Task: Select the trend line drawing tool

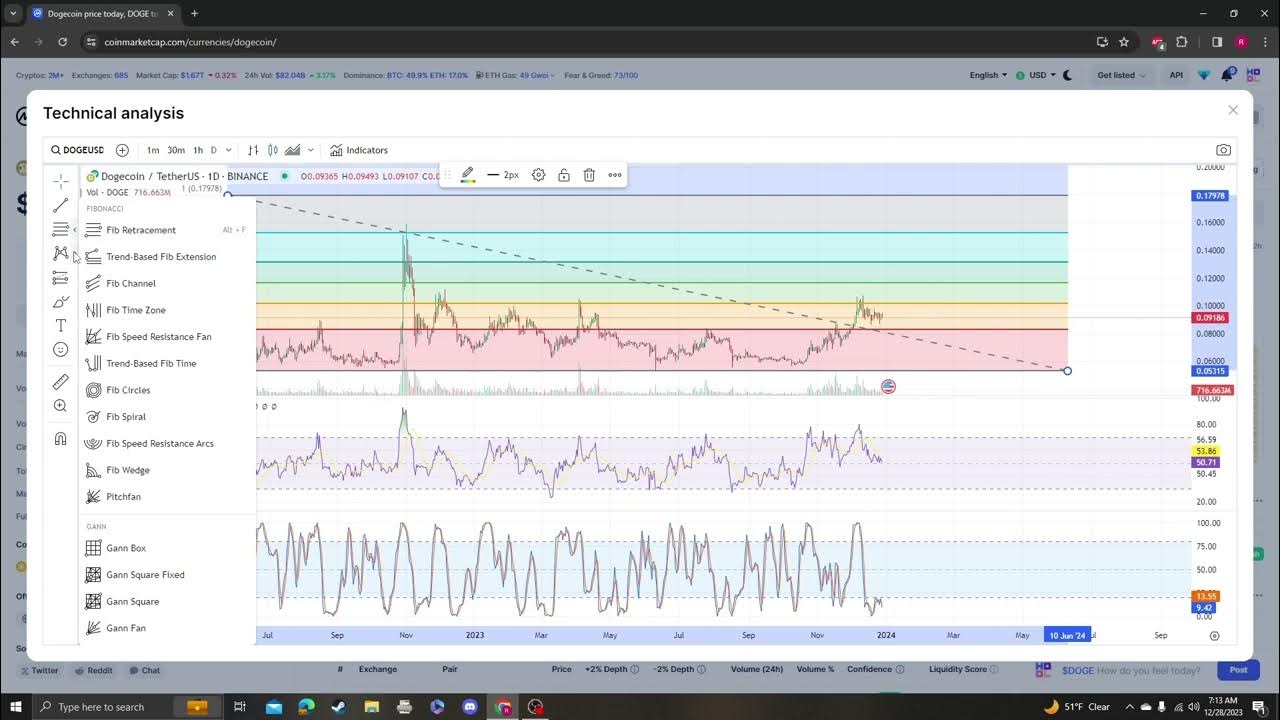Action: pos(61,205)
